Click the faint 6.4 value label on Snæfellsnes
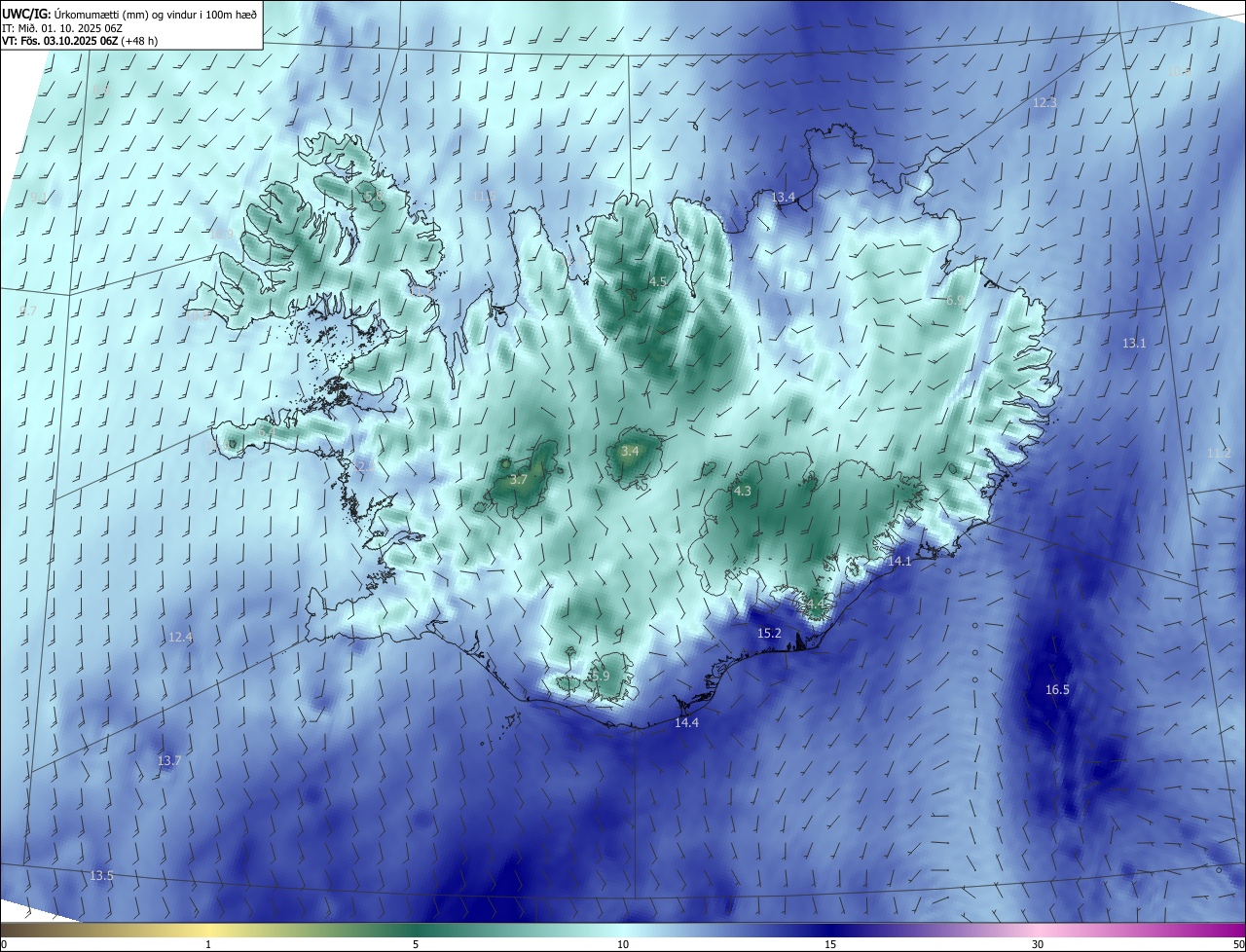Viewport: 1246px width, 952px height. click(267, 432)
